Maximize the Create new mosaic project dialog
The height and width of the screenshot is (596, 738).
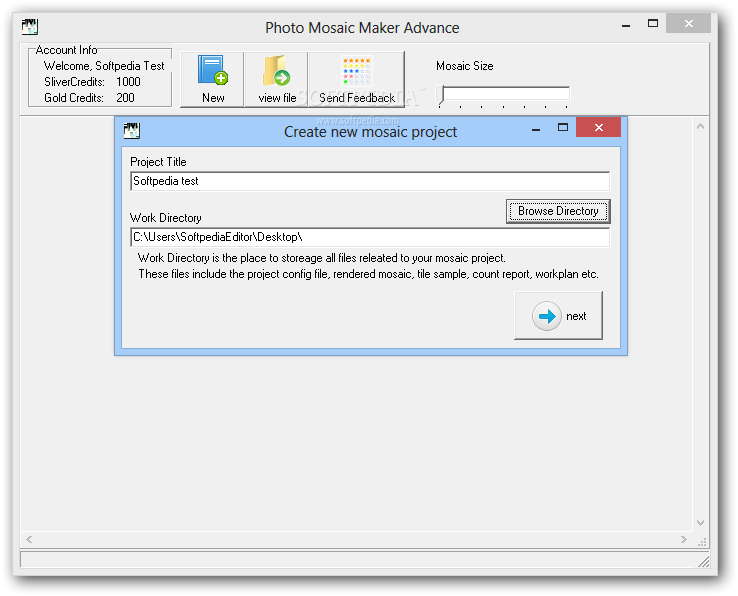point(562,127)
